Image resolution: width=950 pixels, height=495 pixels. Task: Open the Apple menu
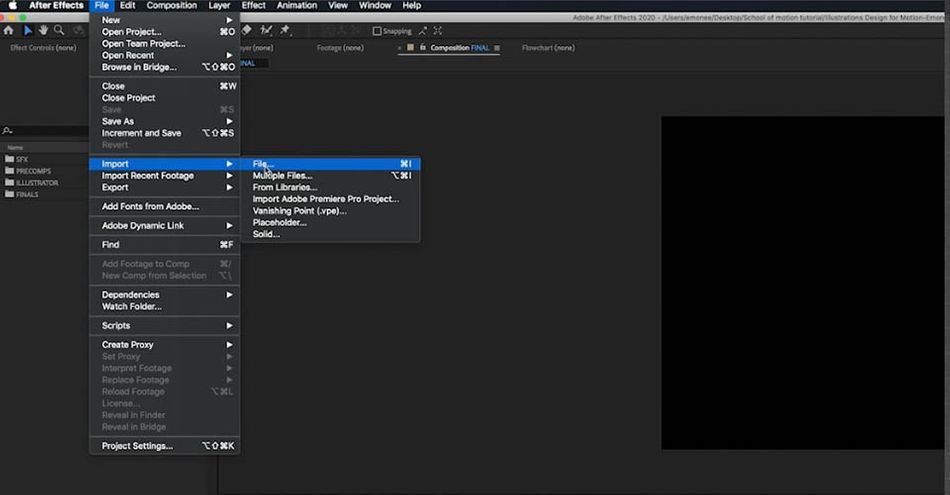(13, 5)
